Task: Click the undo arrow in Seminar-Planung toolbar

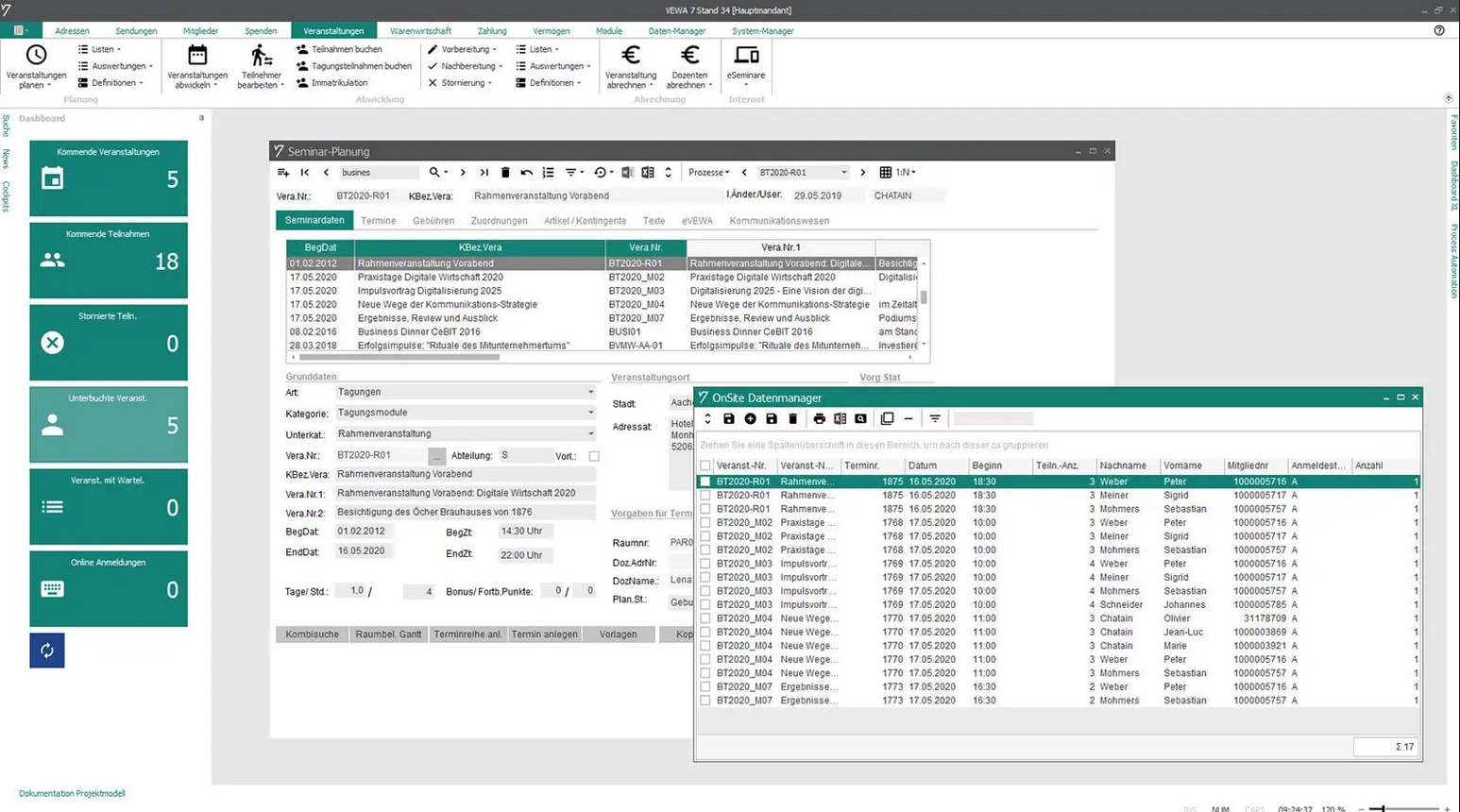Action: pos(526,173)
